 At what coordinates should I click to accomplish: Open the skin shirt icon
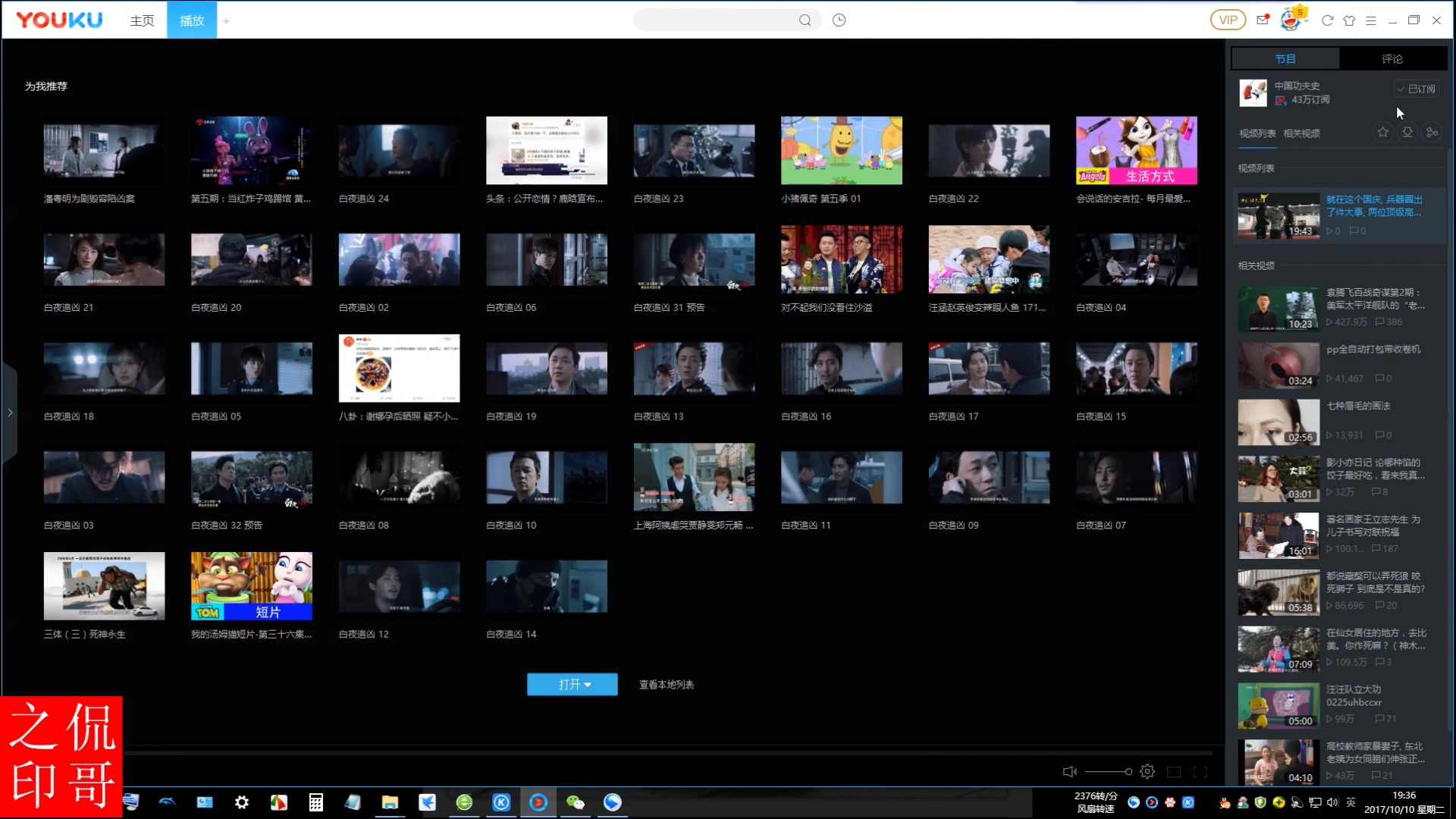pos(1349,20)
